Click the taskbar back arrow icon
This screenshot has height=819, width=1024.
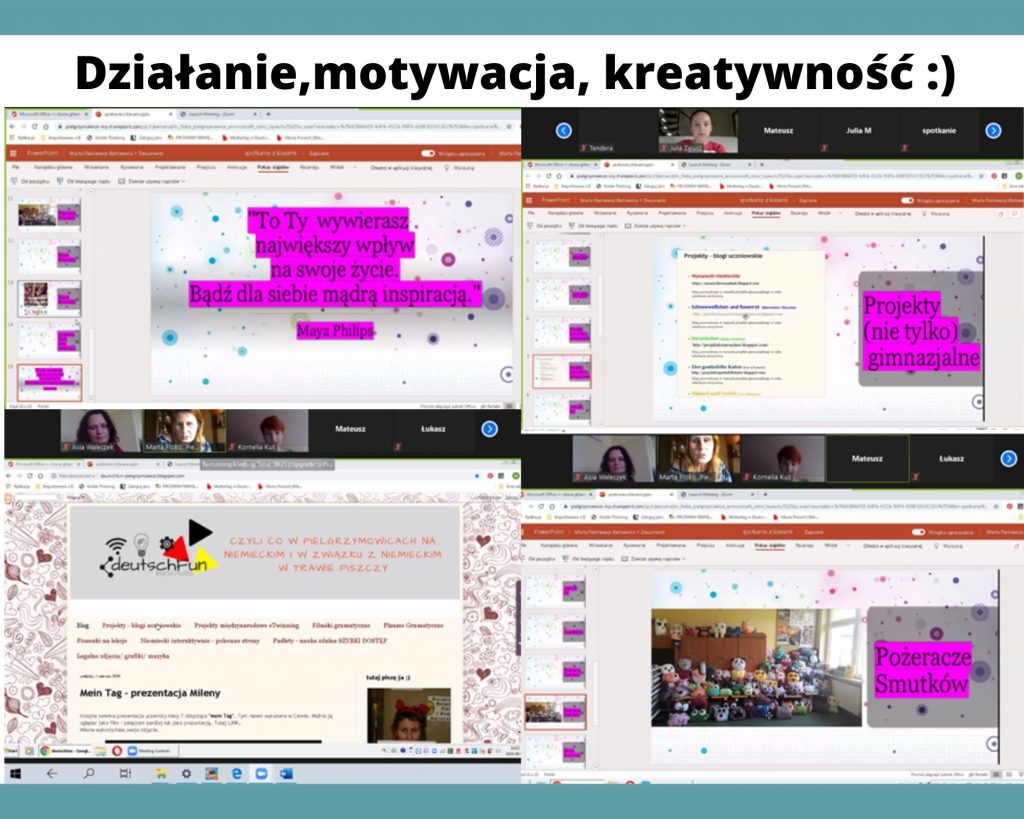[51, 773]
